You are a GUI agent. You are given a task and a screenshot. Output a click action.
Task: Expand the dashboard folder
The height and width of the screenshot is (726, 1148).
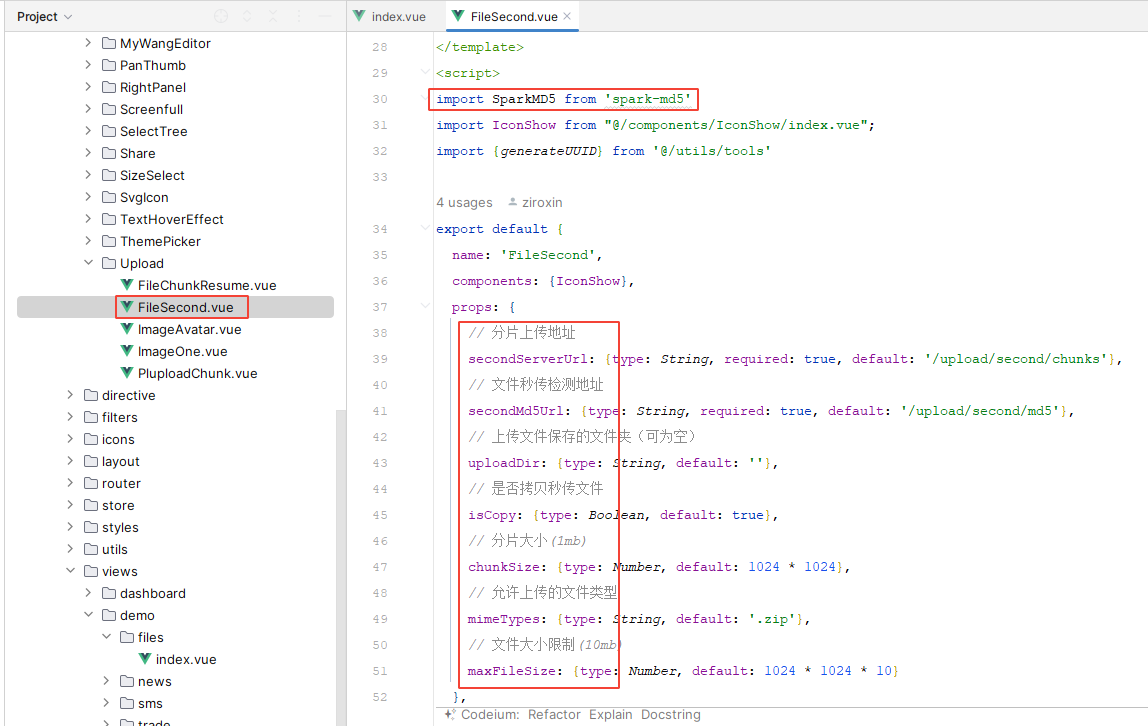(88, 593)
